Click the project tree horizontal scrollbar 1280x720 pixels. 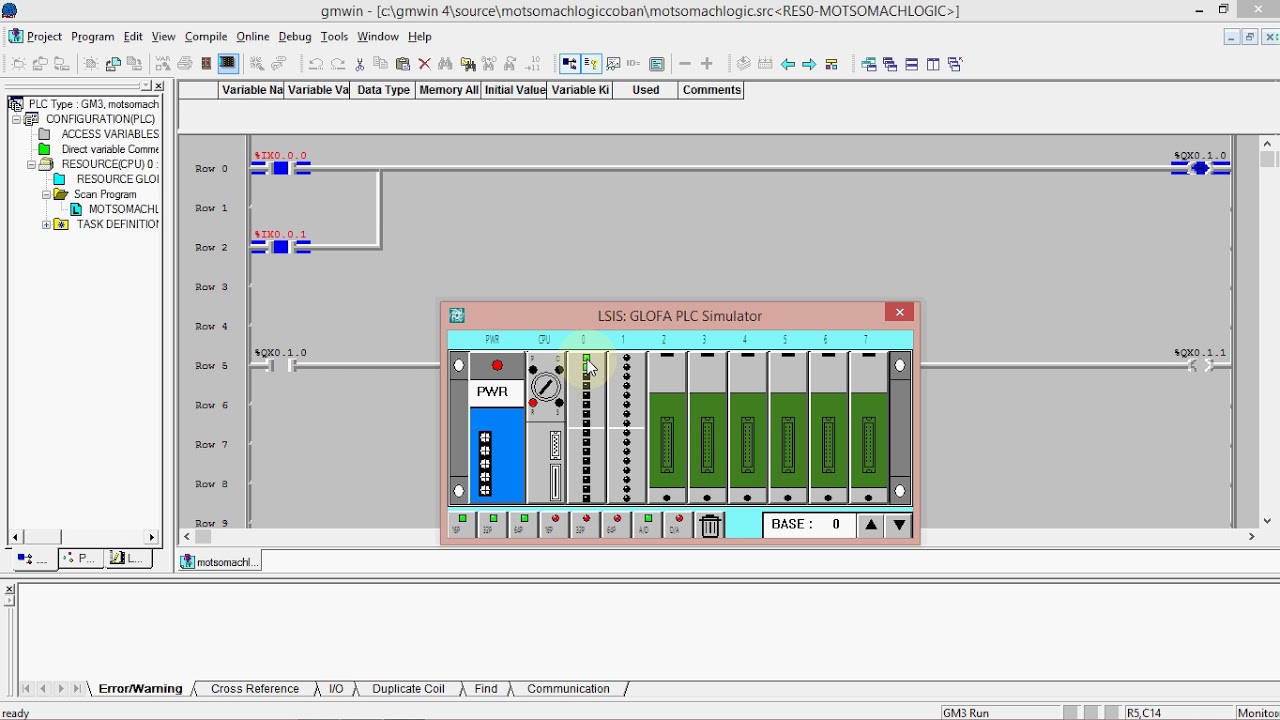click(82, 537)
